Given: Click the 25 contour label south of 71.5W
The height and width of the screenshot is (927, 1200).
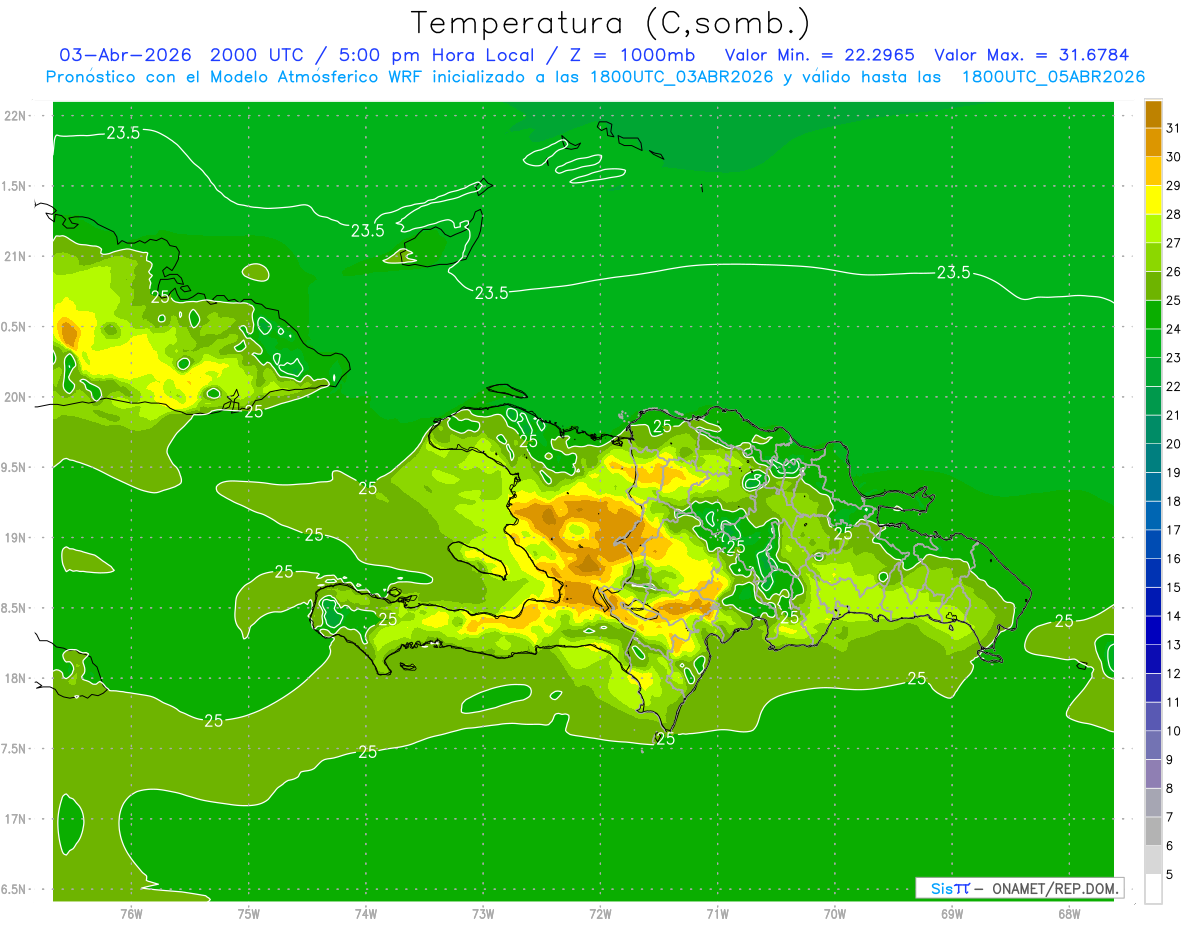Looking at the screenshot, I should click(x=665, y=739).
